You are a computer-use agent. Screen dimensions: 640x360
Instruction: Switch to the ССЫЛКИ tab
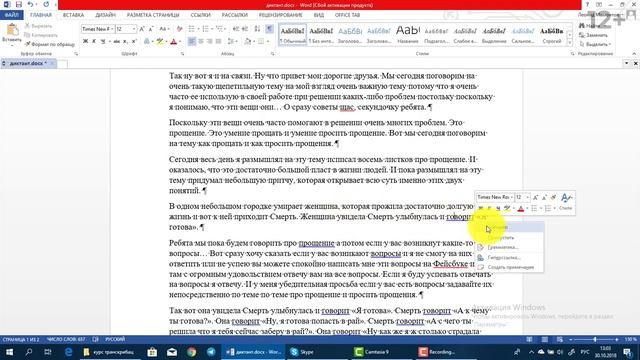200,15
